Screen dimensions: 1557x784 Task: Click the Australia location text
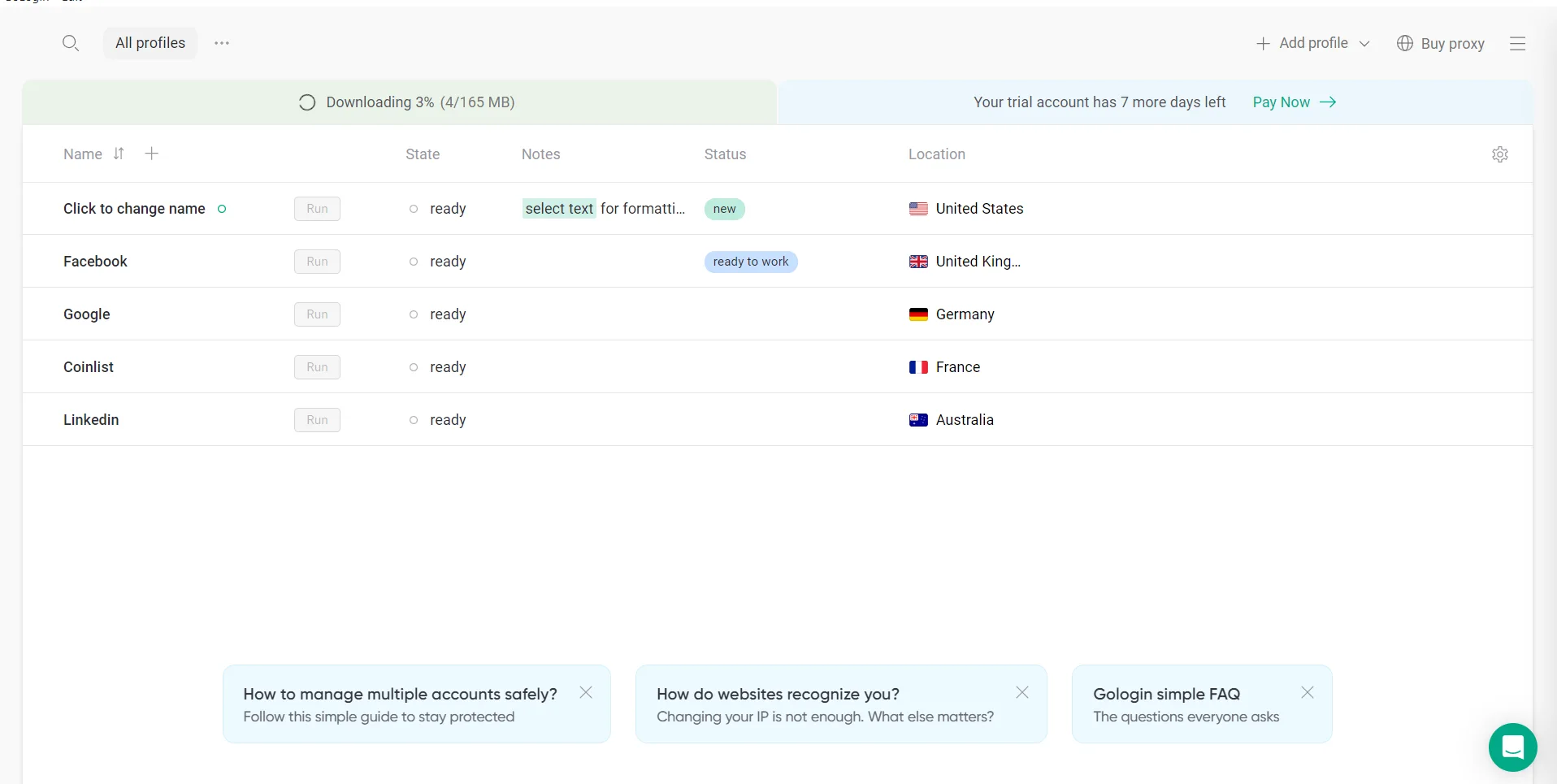coord(965,420)
